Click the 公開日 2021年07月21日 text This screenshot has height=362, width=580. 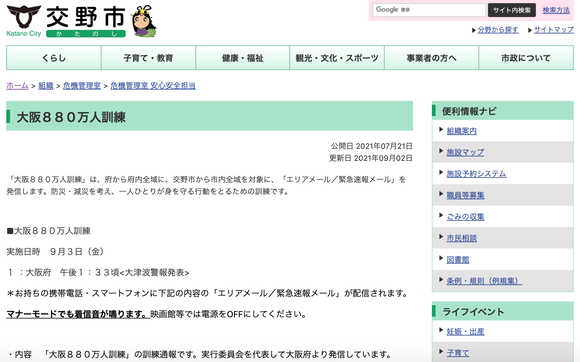371,146
